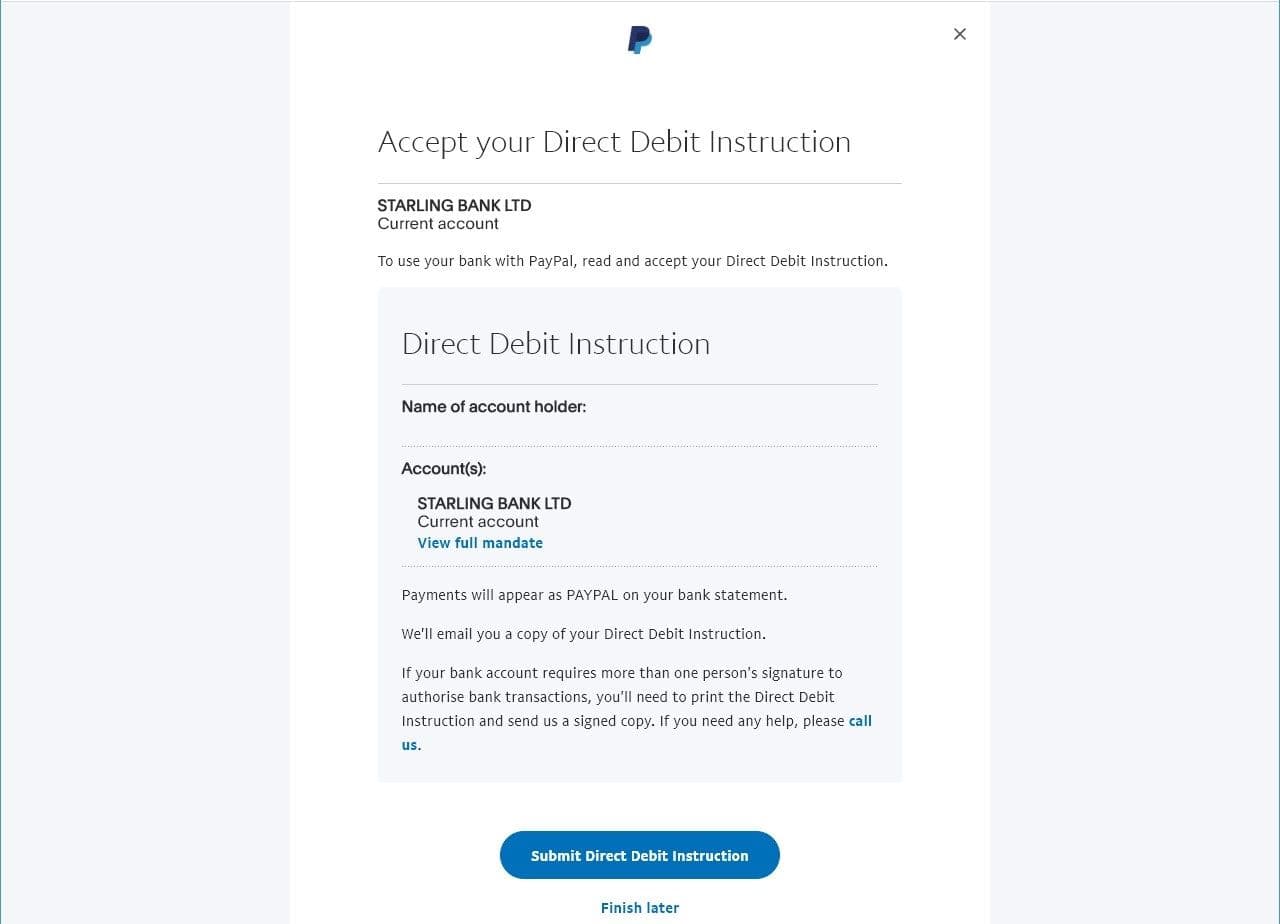Click the 'Account(s):' label

(444, 468)
